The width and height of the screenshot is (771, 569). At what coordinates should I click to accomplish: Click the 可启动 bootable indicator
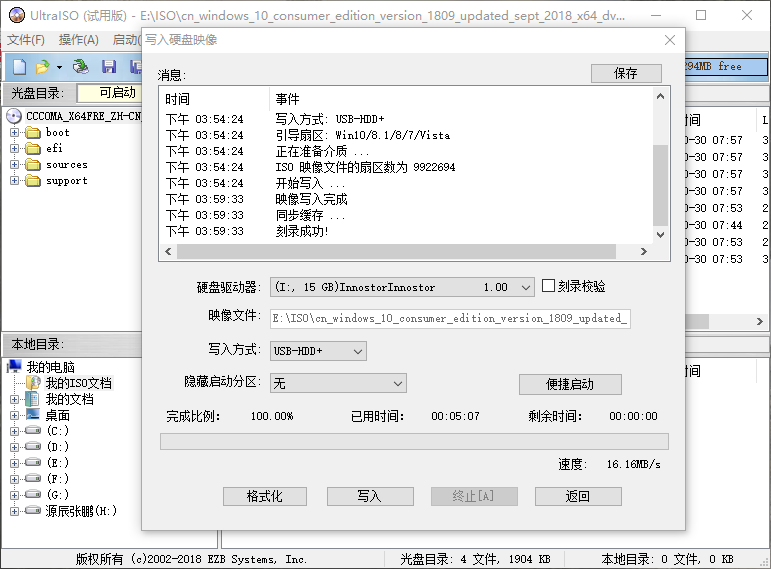point(117,92)
